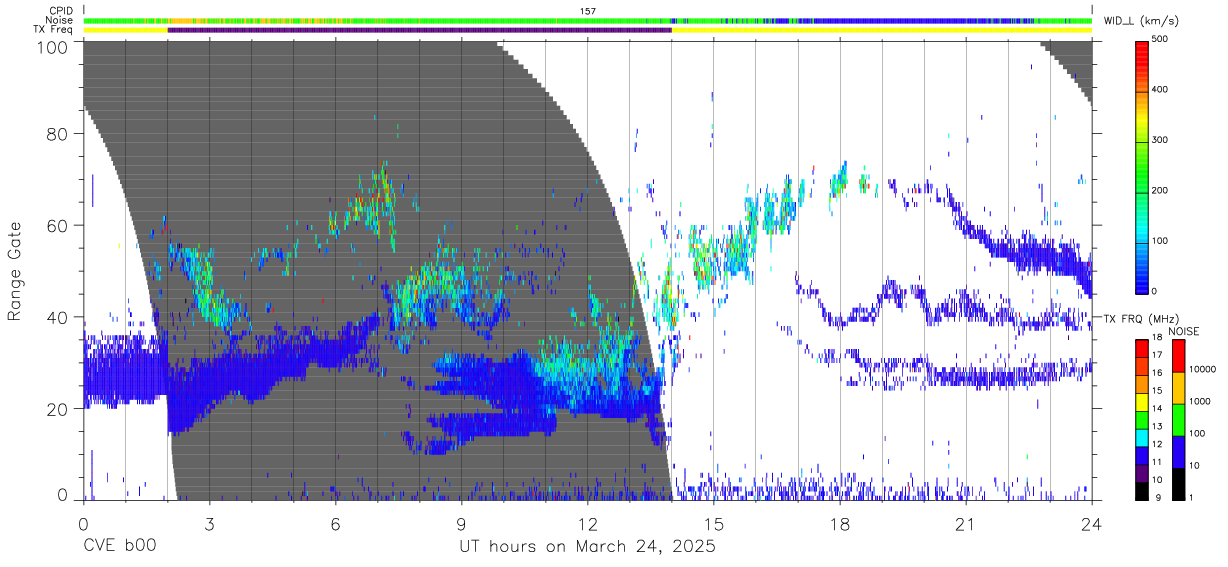1228x567 pixels.
Task: Click the 17 tick on the TX FRQ legend
Action: (1157, 356)
